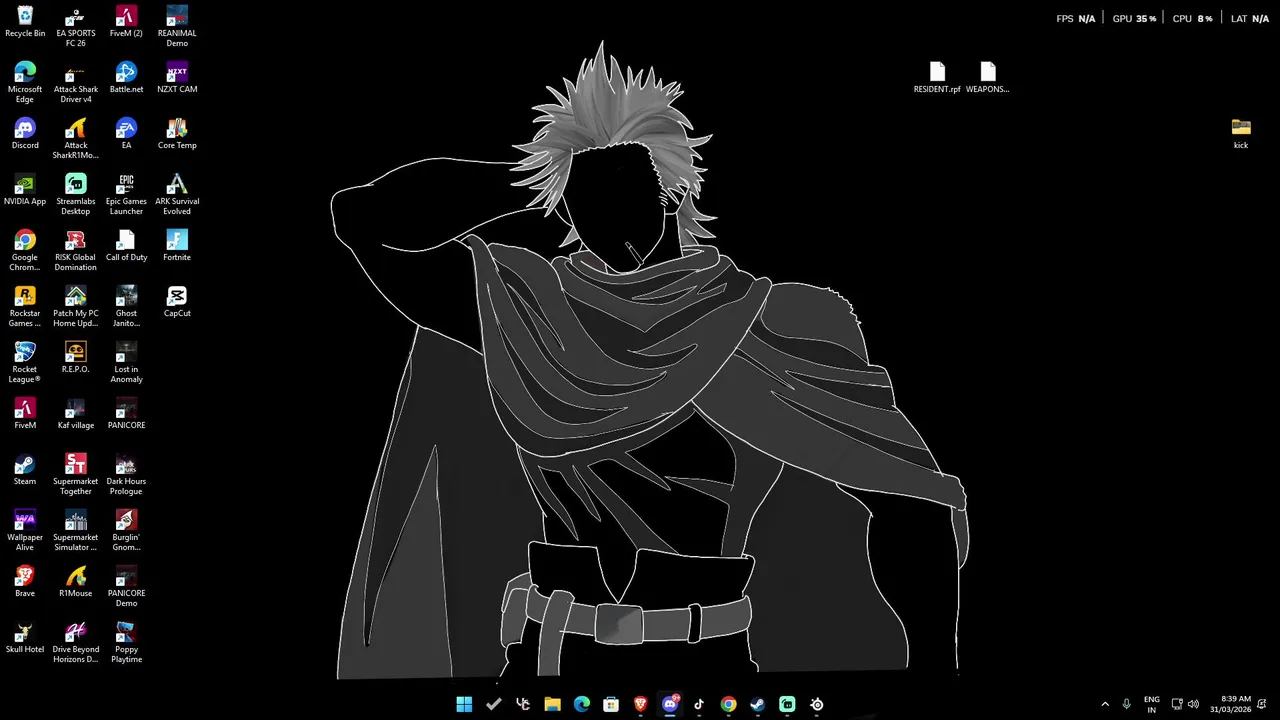Screen dimensions: 1280x720
Task: Select the FiveM (2) desktop shortcut
Action: pos(126,22)
